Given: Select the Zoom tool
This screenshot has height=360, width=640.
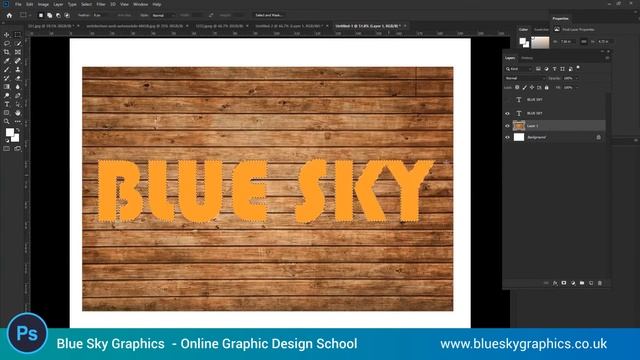Looking at the screenshot, I should tap(7, 122).
